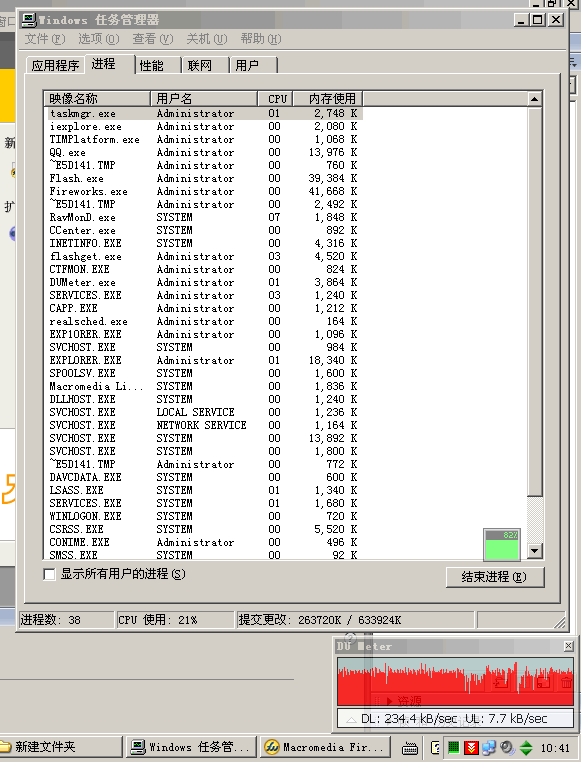
Task: Click the 结束进程 button
Action: coord(495,576)
